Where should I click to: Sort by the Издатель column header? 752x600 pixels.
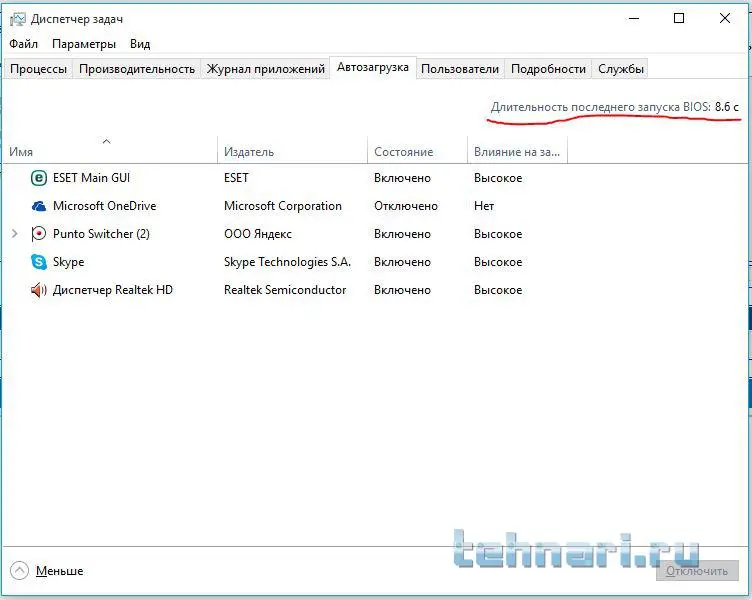pos(292,150)
